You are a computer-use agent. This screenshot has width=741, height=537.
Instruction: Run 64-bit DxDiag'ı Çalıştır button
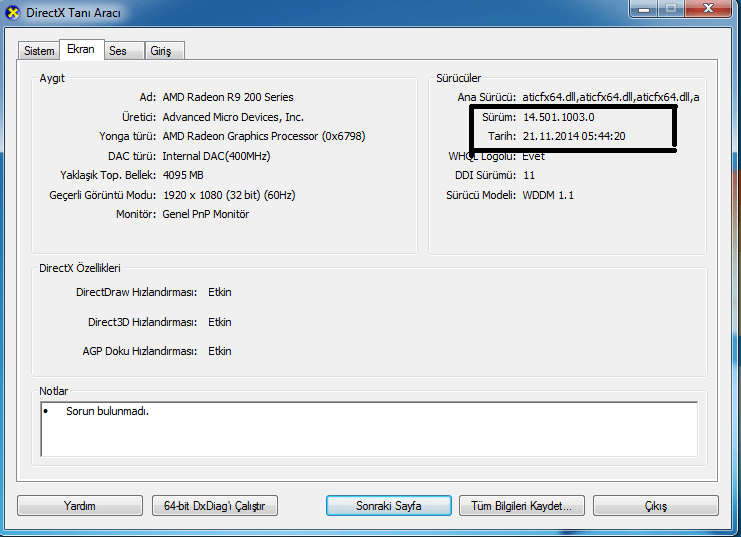pos(215,506)
